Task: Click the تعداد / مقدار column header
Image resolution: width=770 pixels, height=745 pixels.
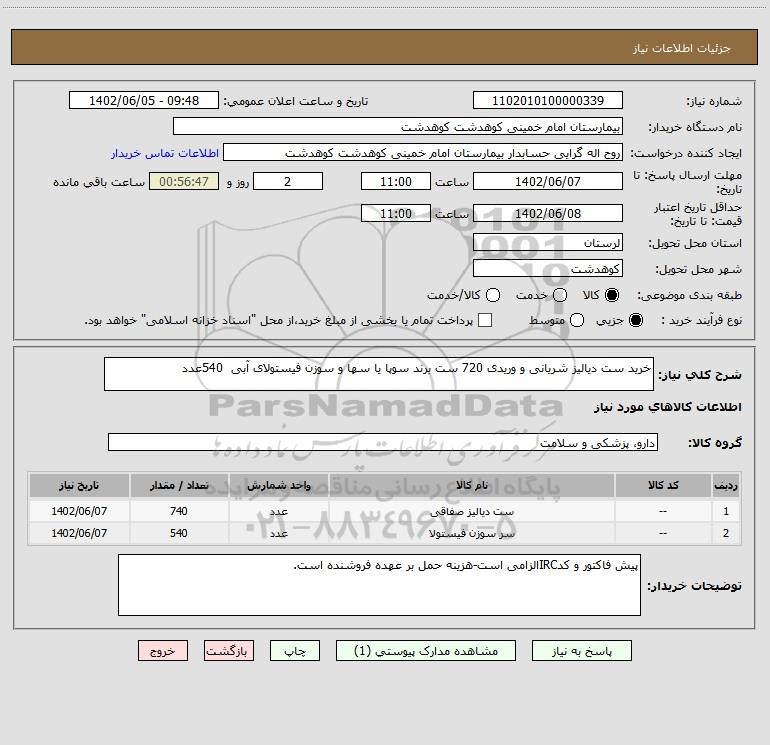Action: [x=179, y=485]
